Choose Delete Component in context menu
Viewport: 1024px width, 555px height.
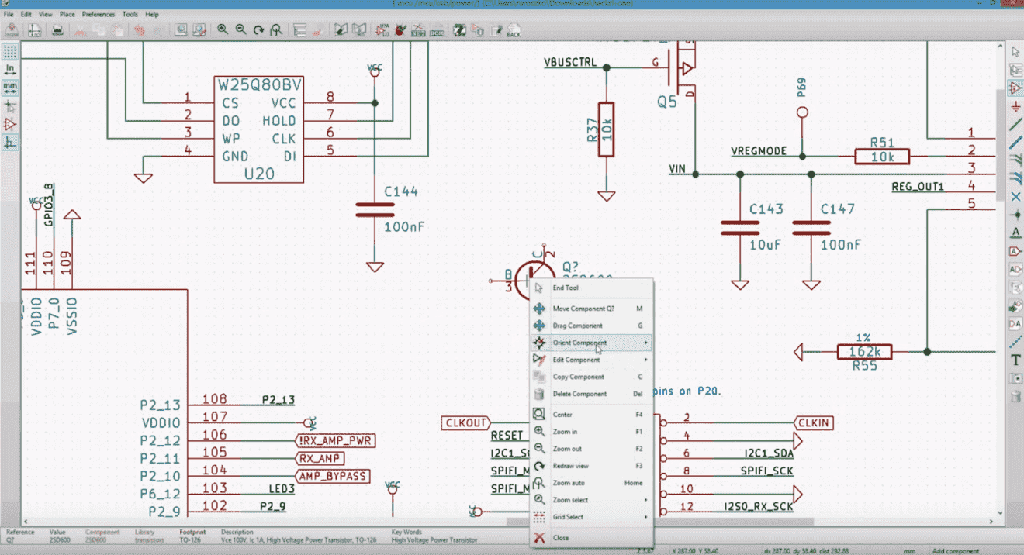(592, 394)
